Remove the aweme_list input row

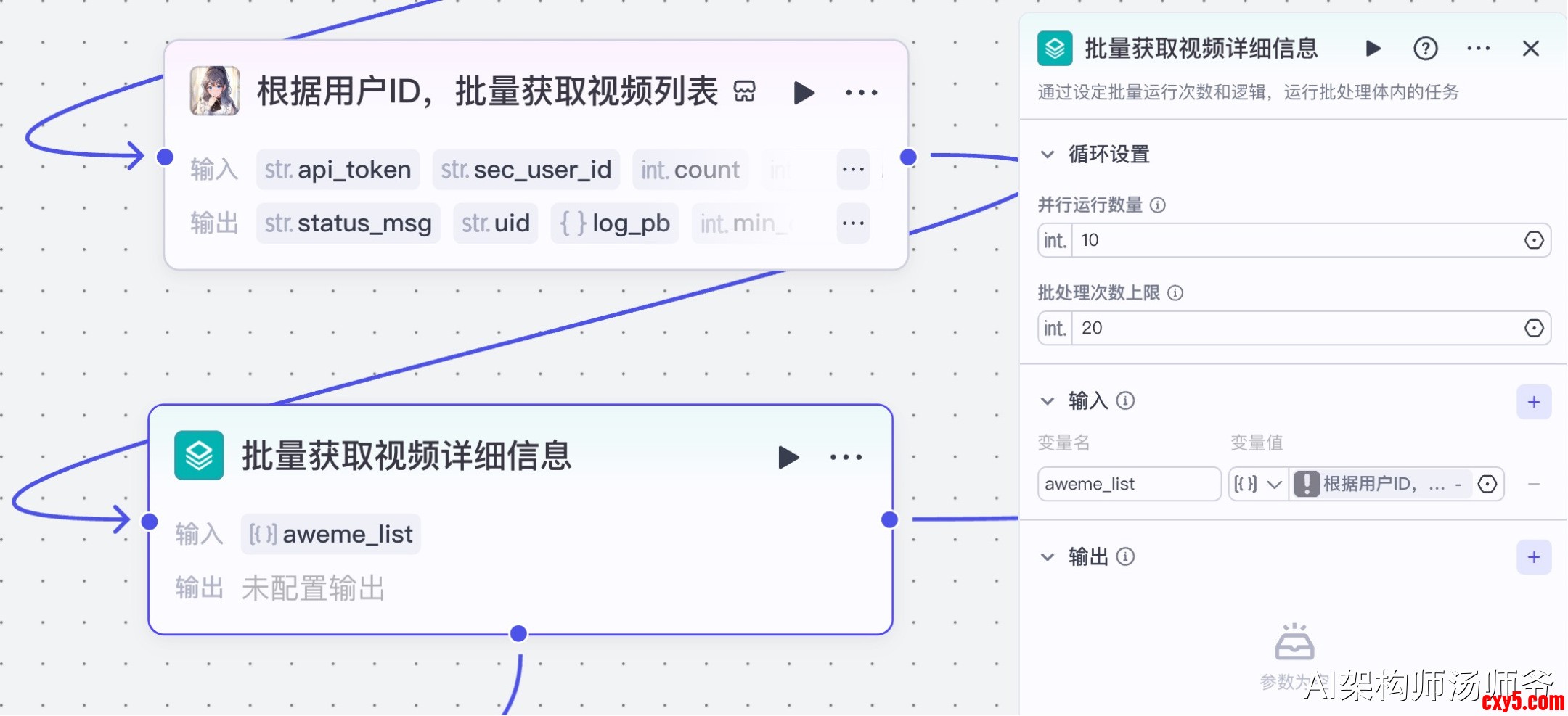point(1534,484)
